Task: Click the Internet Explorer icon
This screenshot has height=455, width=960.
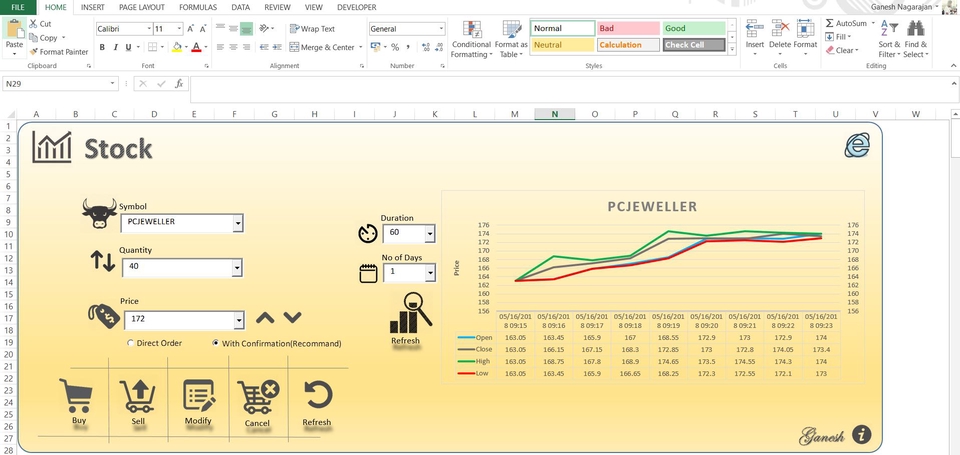Action: coord(857,145)
